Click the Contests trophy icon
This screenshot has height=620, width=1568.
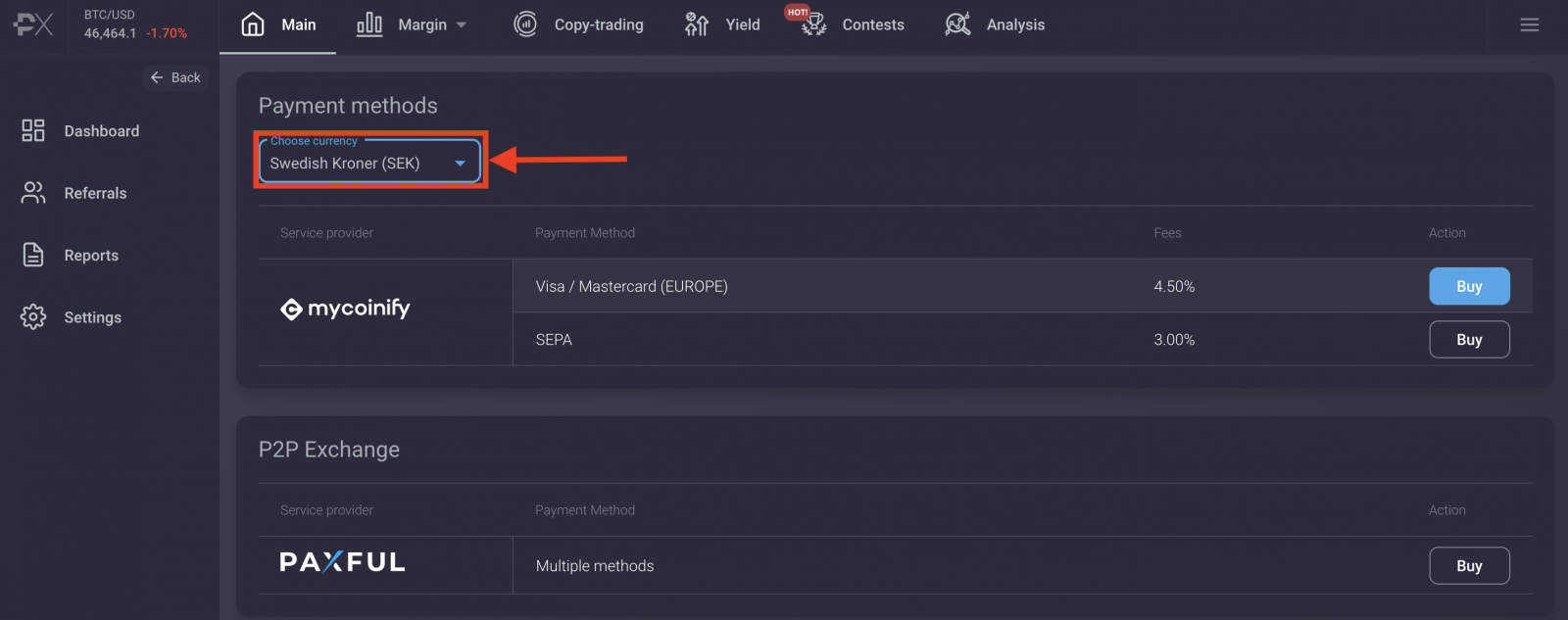(813, 25)
